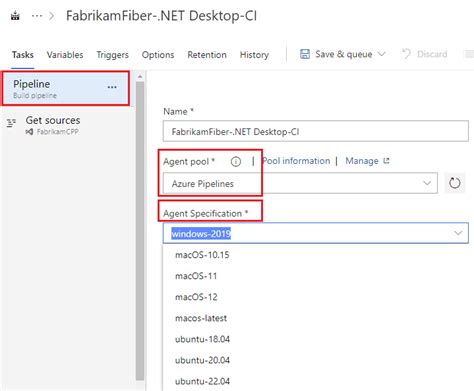Open the Pool information link

(x=296, y=161)
